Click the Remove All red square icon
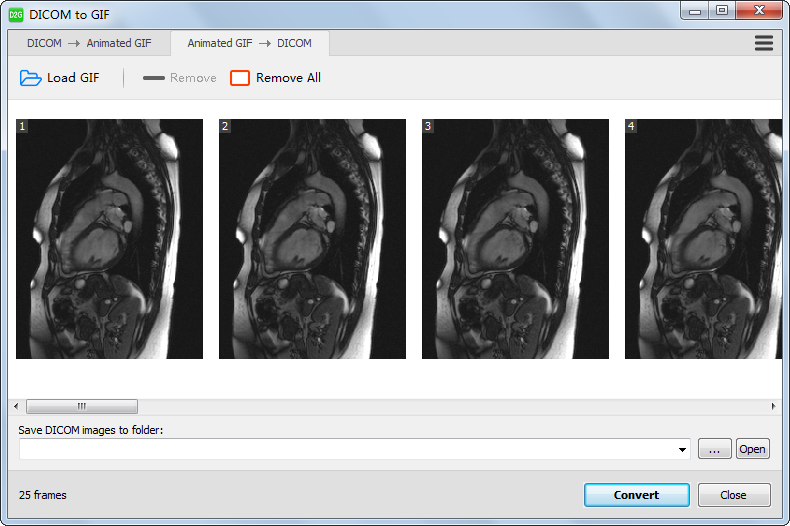 point(240,78)
